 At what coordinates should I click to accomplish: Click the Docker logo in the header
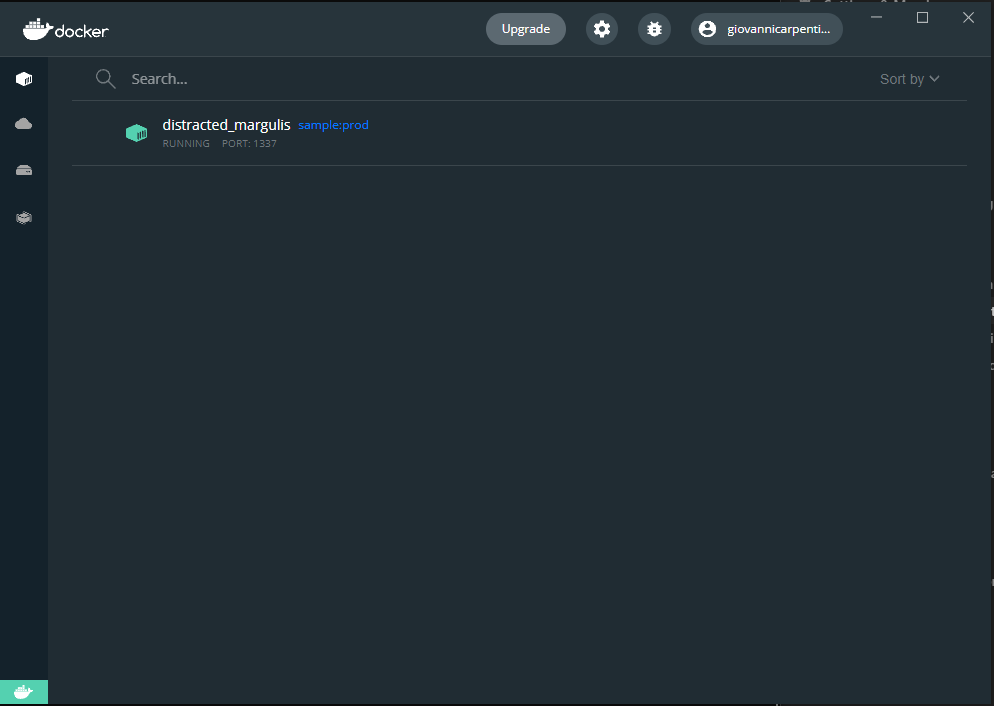pos(66,30)
